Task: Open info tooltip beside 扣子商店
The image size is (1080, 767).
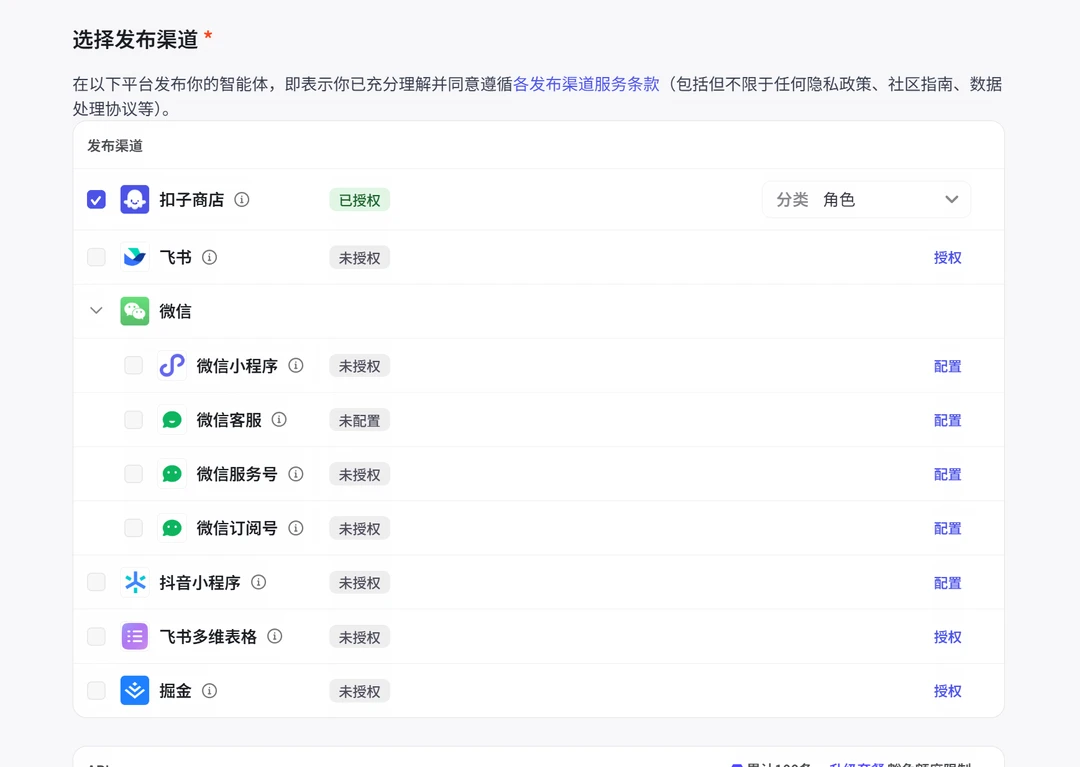Action: 242,200
